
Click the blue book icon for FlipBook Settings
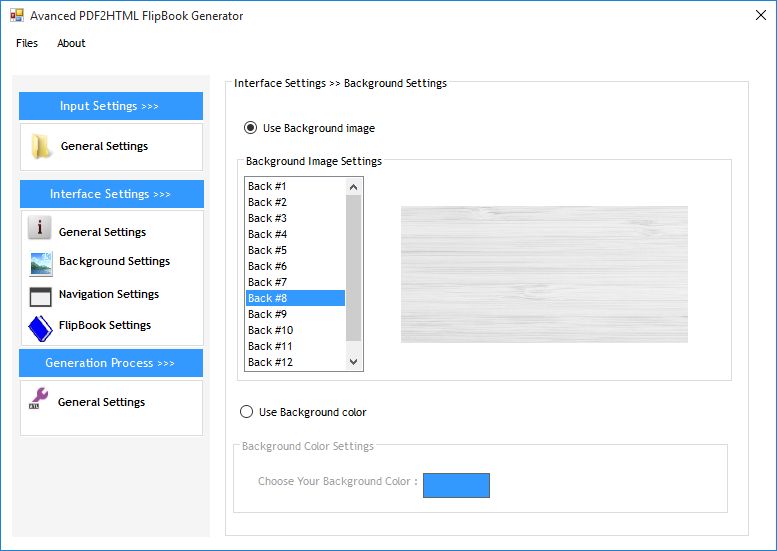pos(40,327)
